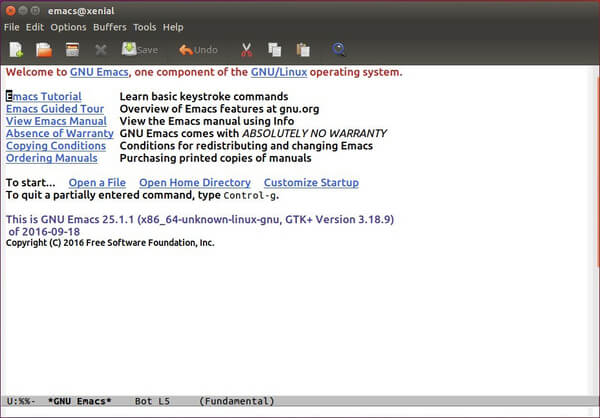600x418 pixels.
Task: Click 'View the Emacs manual using Info' text
Action: pos(207,121)
